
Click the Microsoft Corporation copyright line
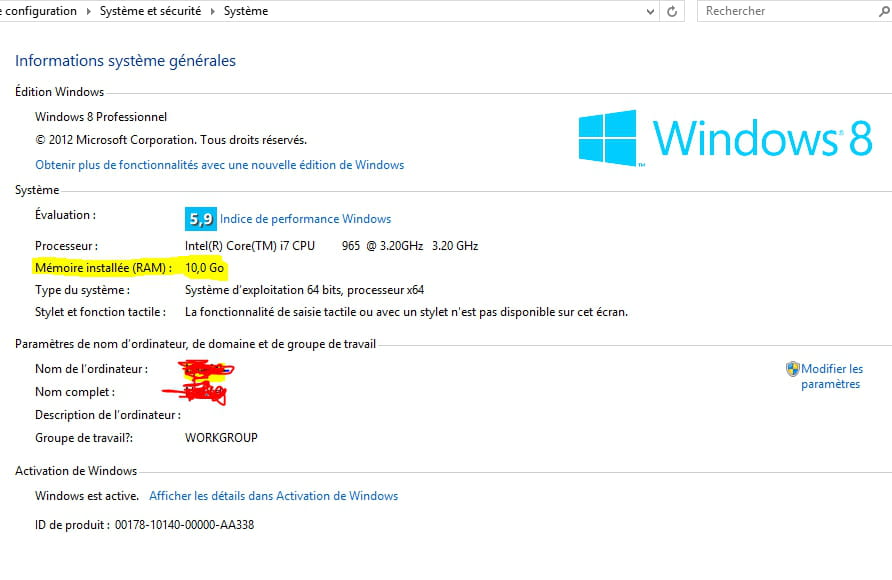(171, 140)
